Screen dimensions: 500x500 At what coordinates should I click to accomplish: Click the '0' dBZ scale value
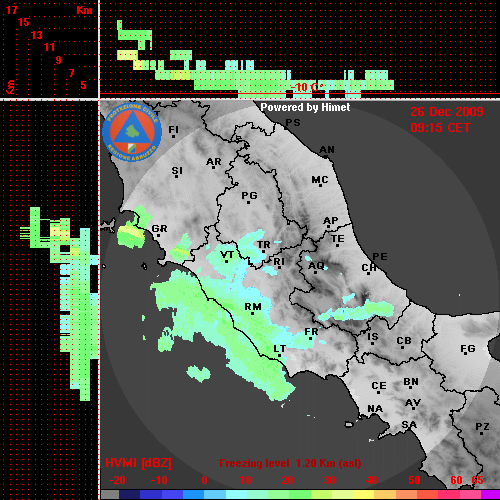(204, 480)
